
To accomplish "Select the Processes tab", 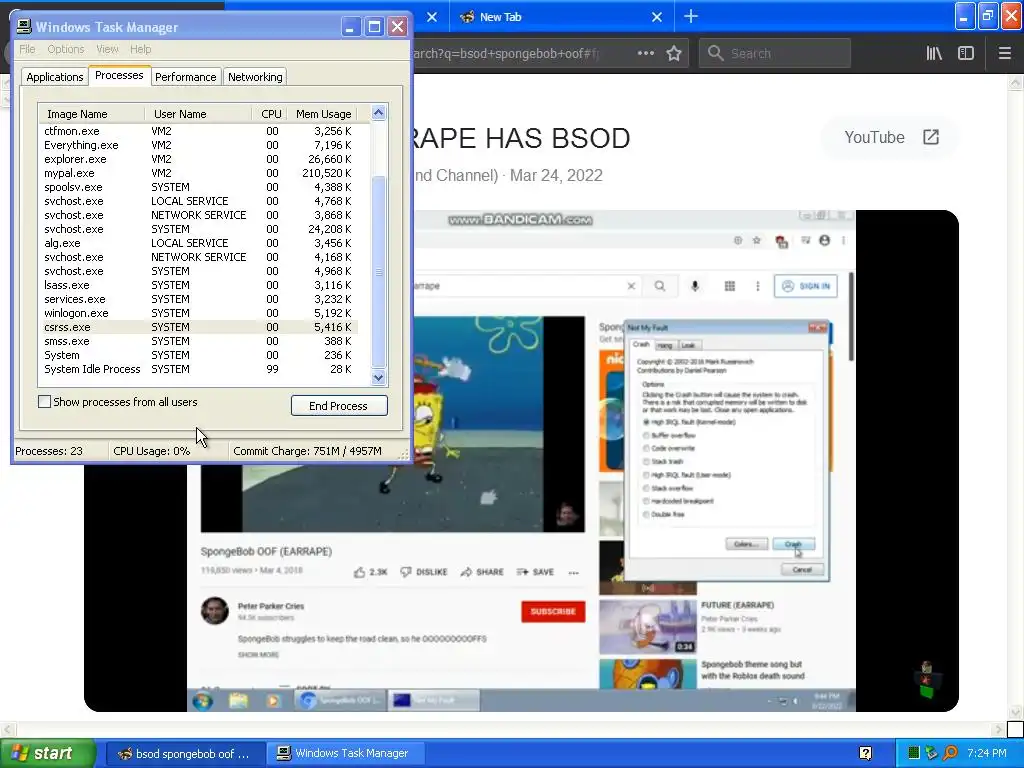I will coord(119,76).
